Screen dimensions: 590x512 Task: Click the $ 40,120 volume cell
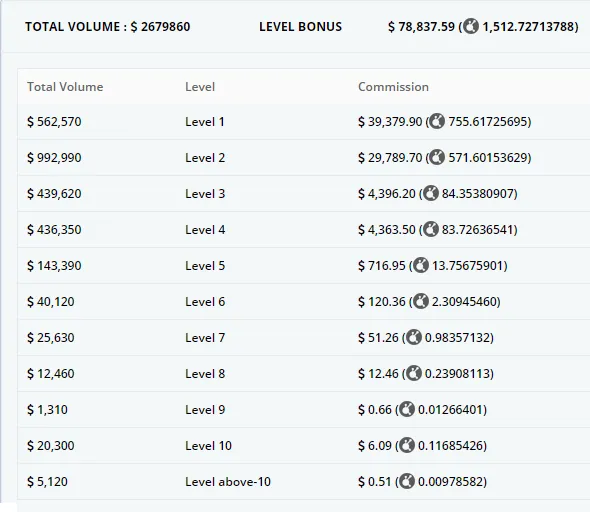(x=51, y=301)
